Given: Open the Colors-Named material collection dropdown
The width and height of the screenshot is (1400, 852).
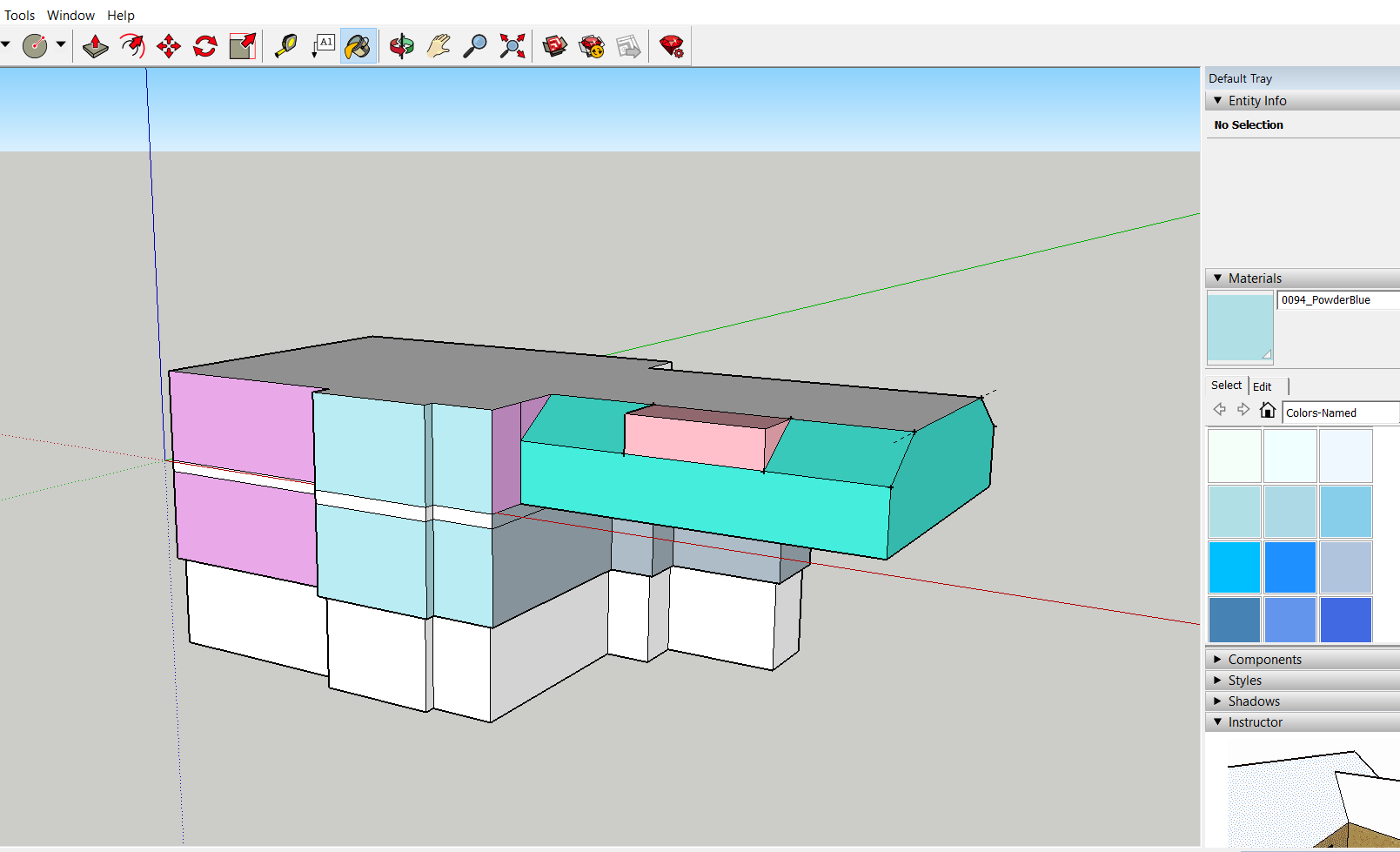Looking at the screenshot, I should pos(1340,413).
